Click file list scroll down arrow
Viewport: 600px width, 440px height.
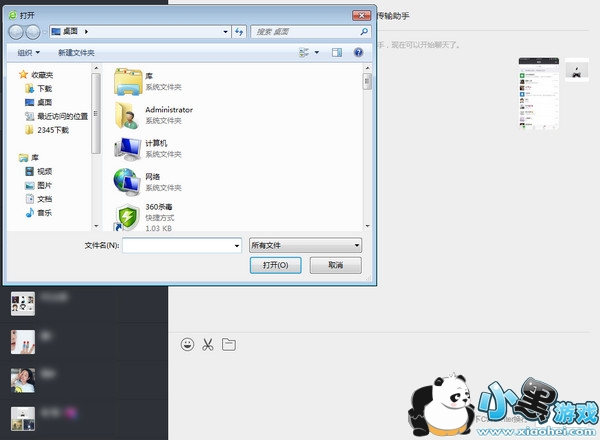point(367,226)
